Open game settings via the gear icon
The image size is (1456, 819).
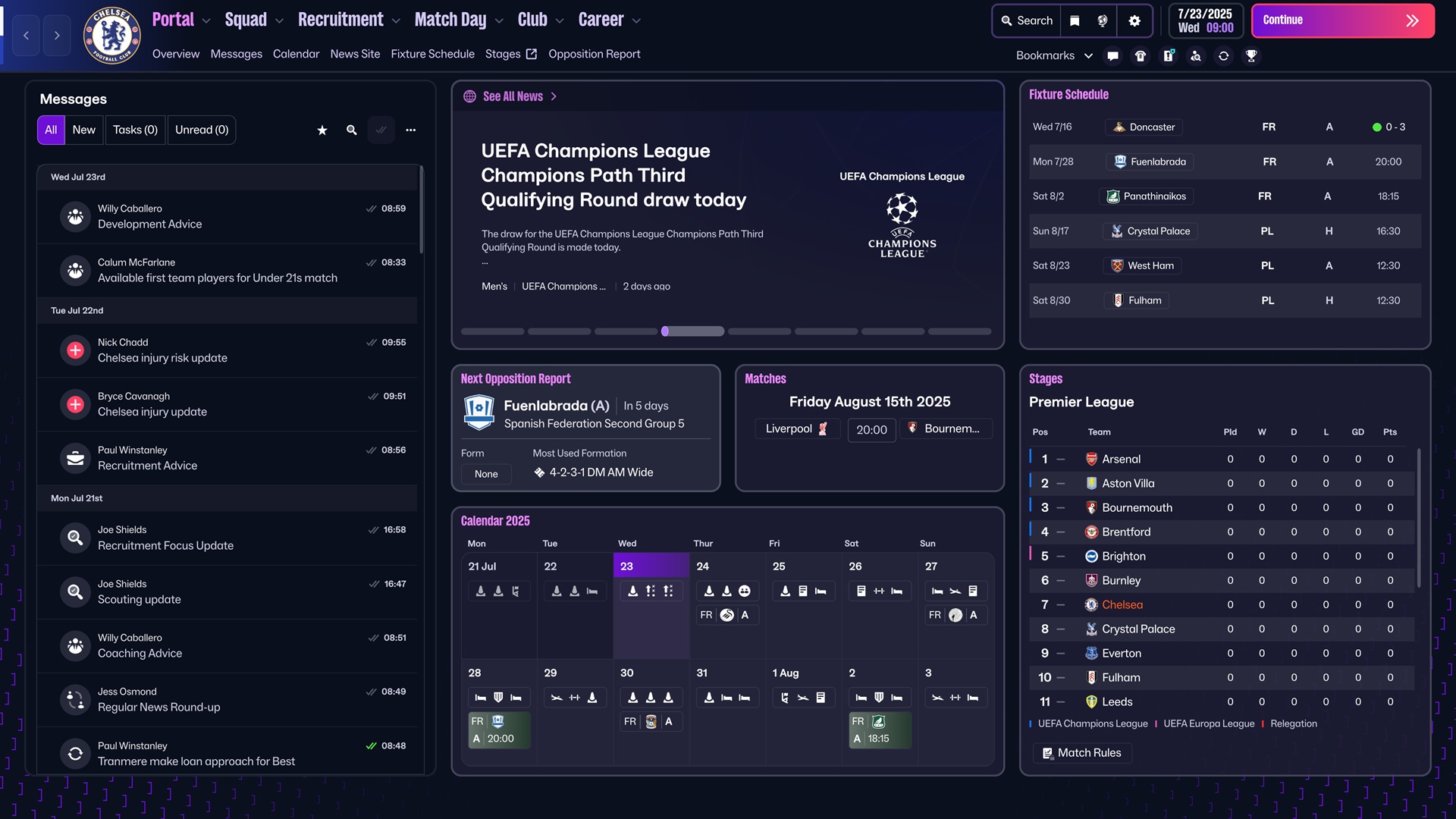pyautogui.click(x=1134, y=20)
